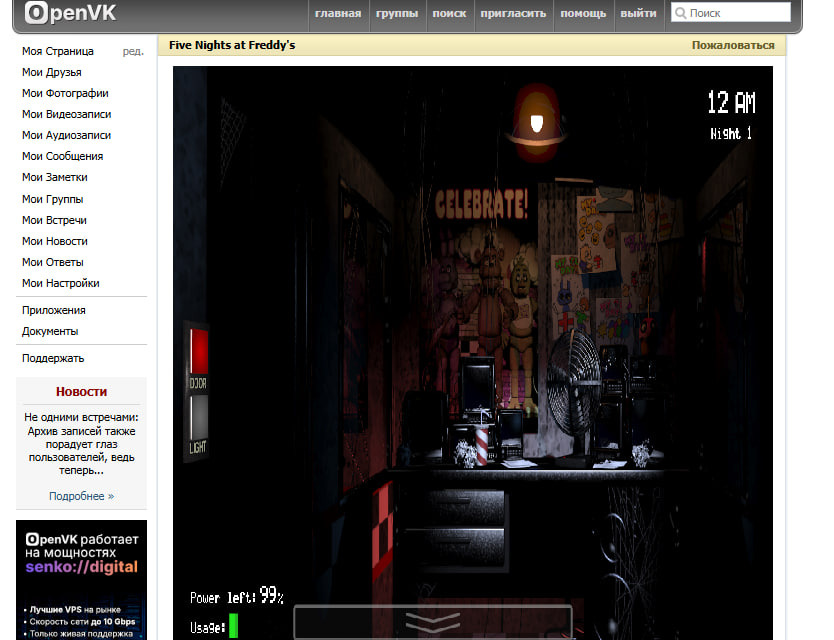Click the striped soda cup on desk
The width and height of the screenshot is (834, 640).
[x=481, y=444]
